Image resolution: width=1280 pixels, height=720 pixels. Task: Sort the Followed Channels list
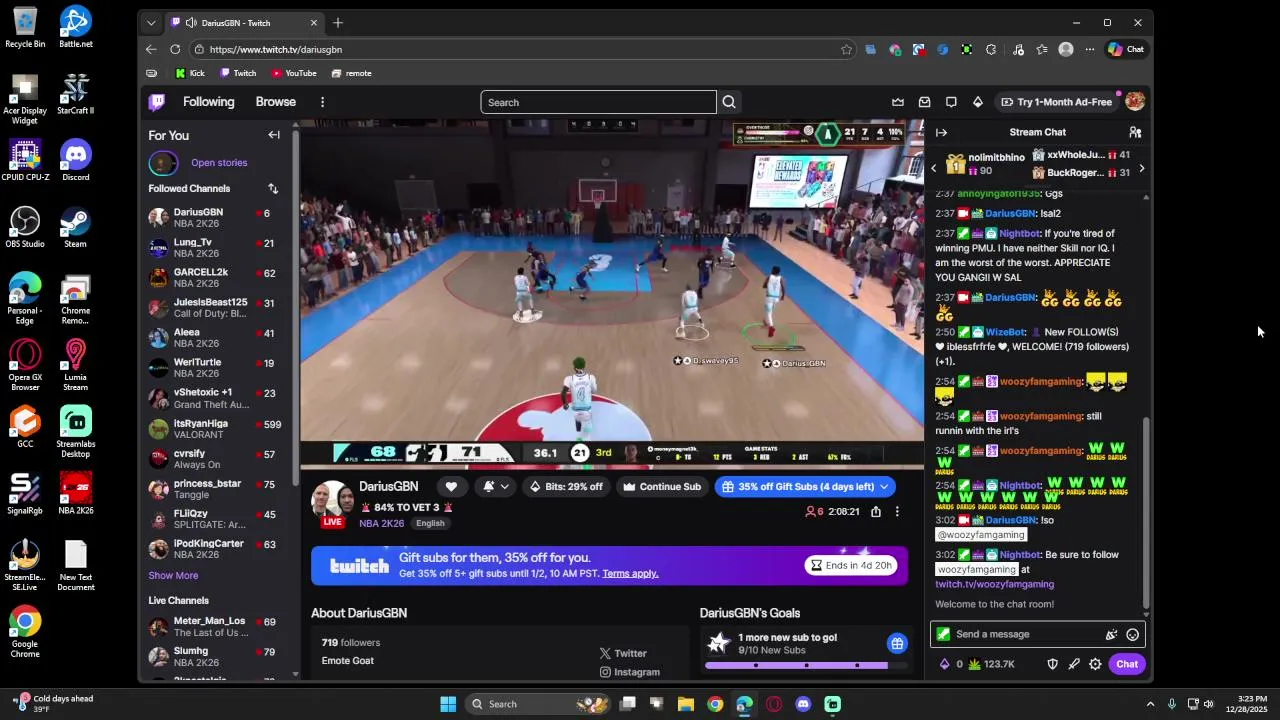tap(273, 188)
